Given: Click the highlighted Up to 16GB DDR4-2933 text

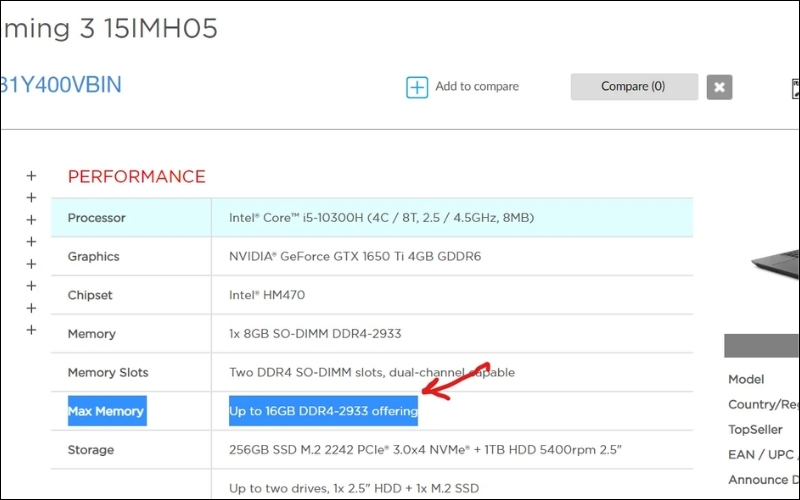Looking at the screenshot, I should 323,411.
